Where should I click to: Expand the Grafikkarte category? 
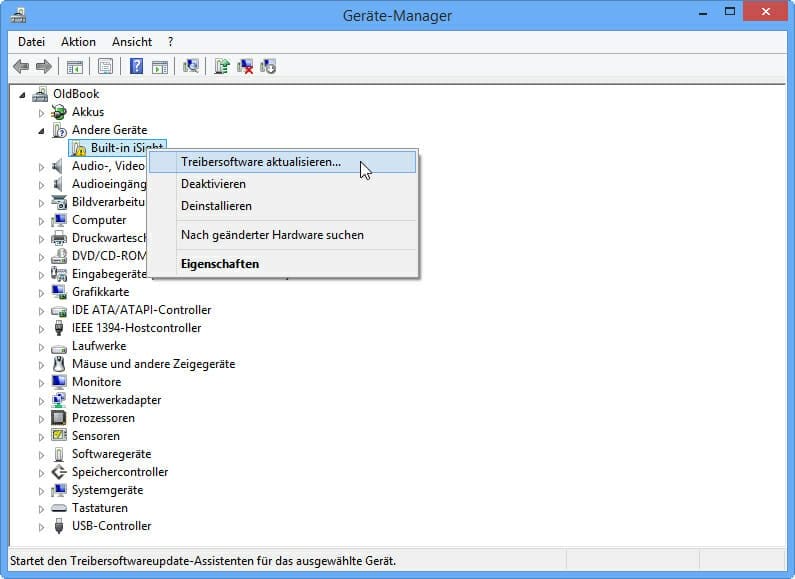click(x=41, y=292)
